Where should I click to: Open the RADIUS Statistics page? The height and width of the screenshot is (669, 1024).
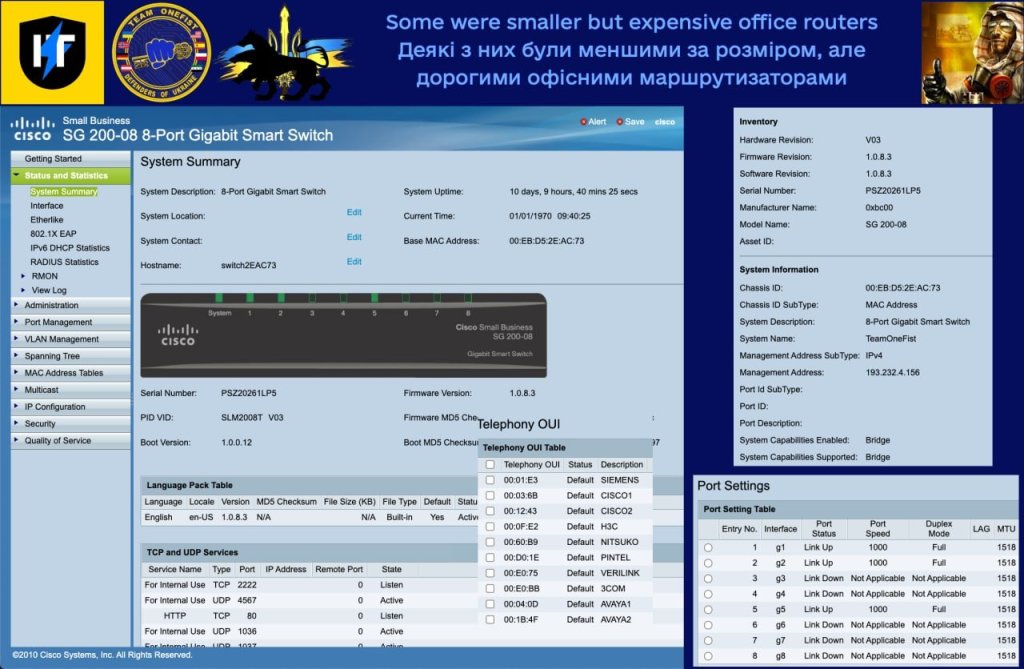[x=64, y=262]
